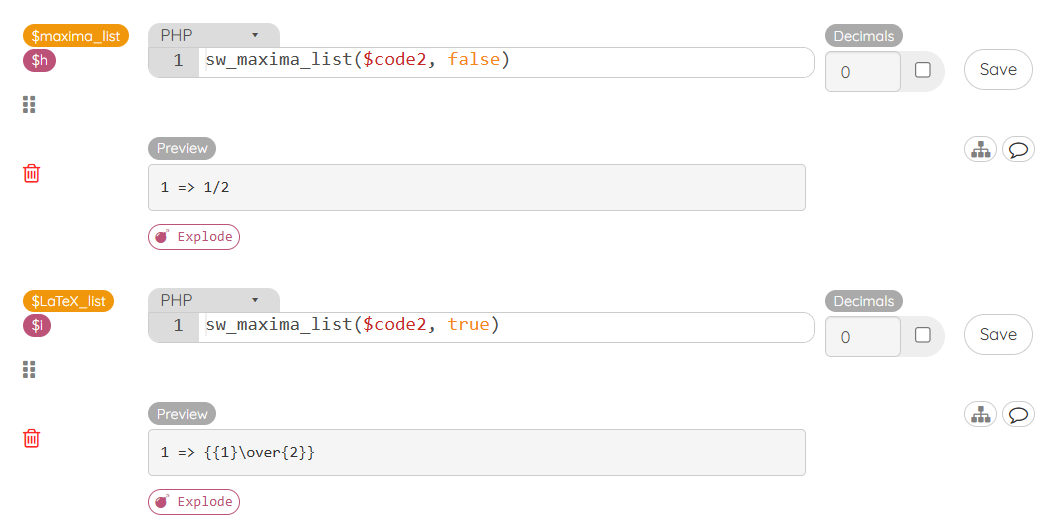Viewport: 1063px width, 529px height.
Task: Toggle the Decimals checkbox for $LaTeX_list
Action: [923, 335]
